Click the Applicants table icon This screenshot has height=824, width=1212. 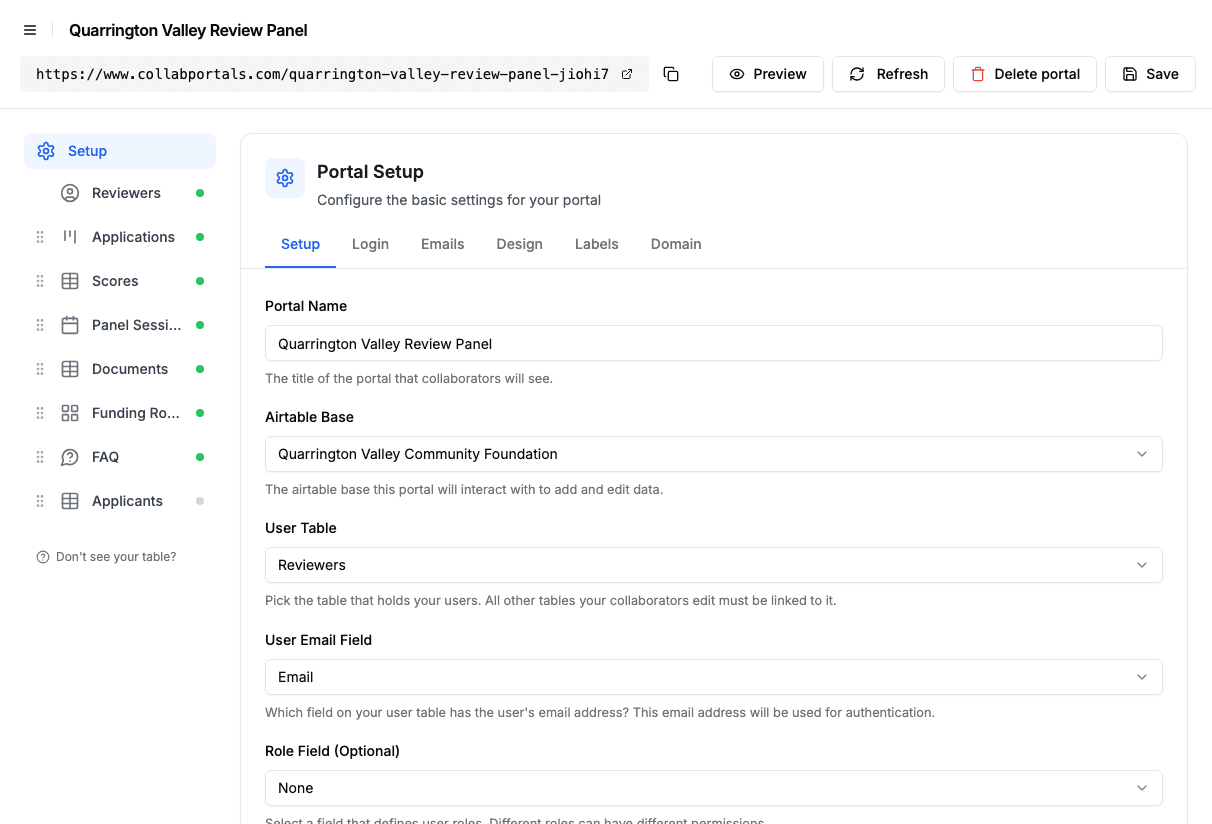point(70,501)
